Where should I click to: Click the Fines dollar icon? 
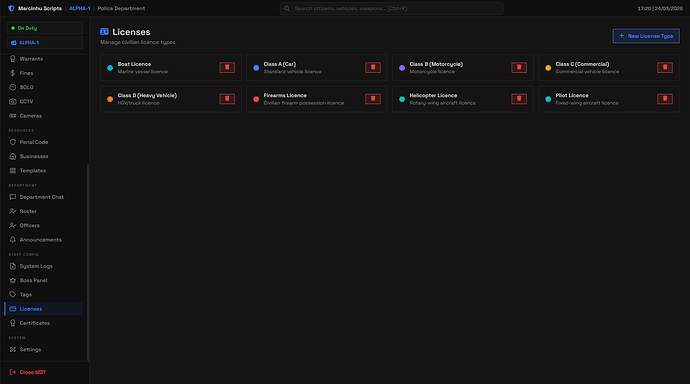pos(13,73)
